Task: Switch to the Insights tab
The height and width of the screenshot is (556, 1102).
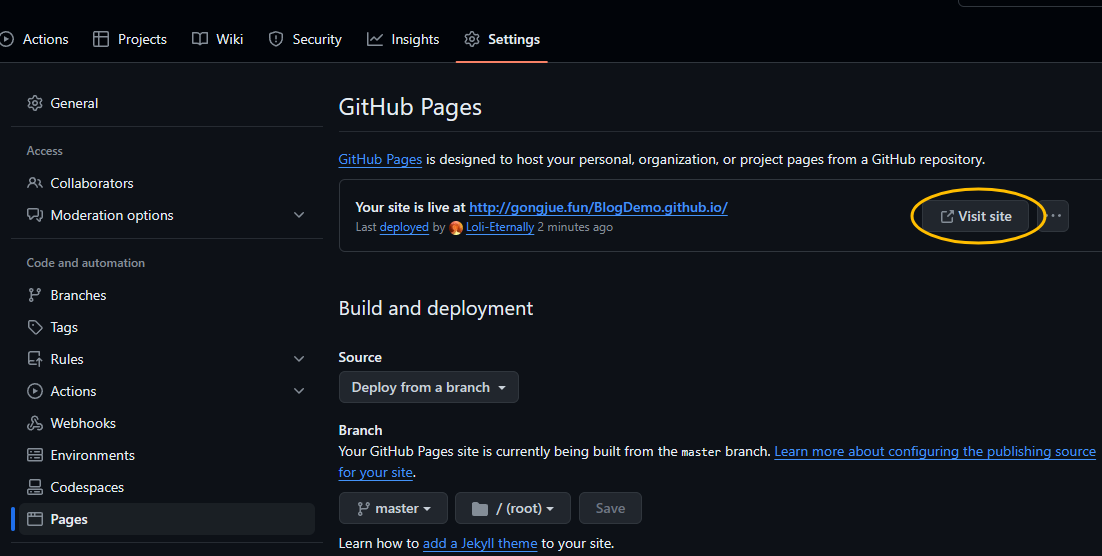Action: 403,39
